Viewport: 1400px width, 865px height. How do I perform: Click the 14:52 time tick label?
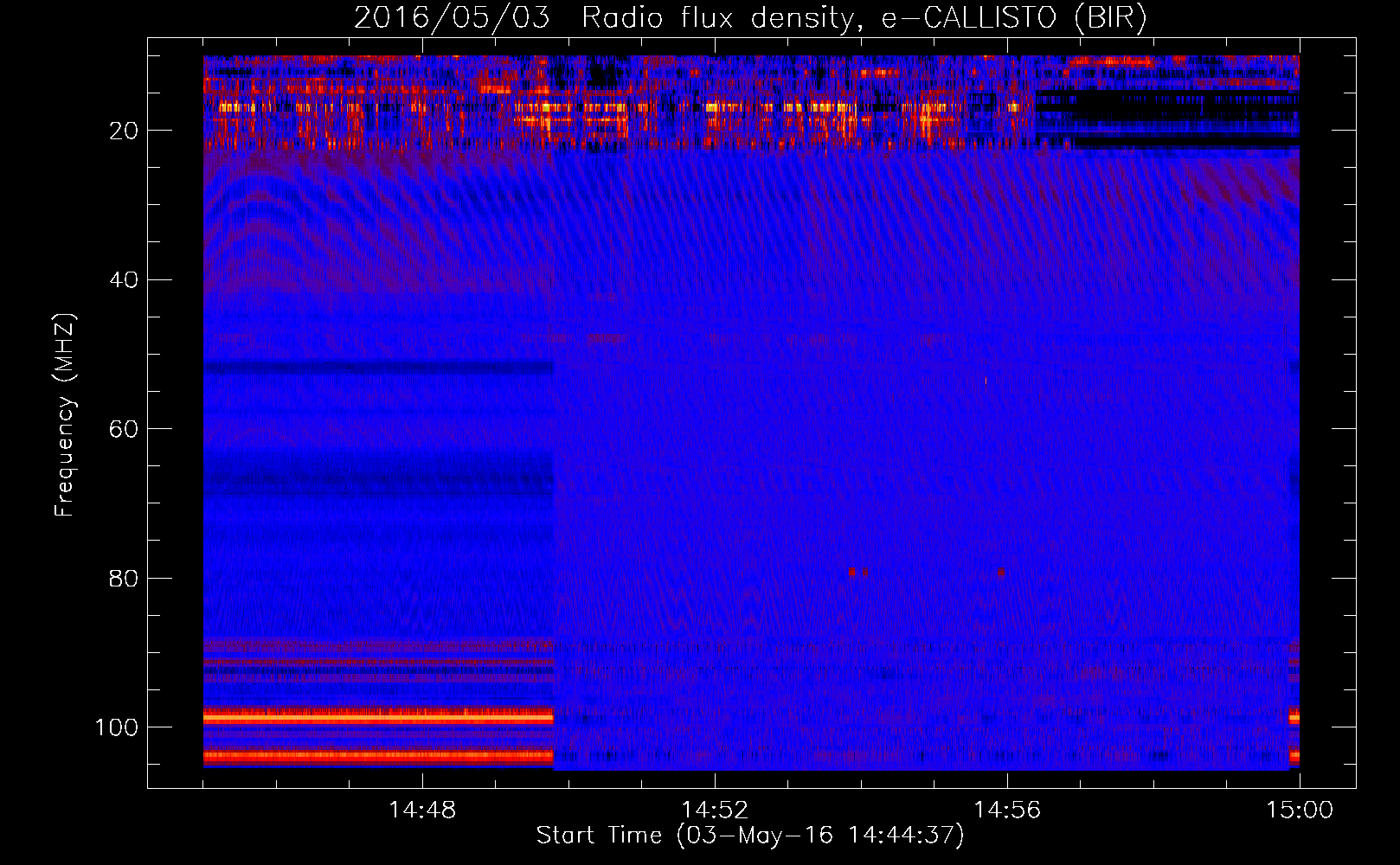tap(715, 811)
